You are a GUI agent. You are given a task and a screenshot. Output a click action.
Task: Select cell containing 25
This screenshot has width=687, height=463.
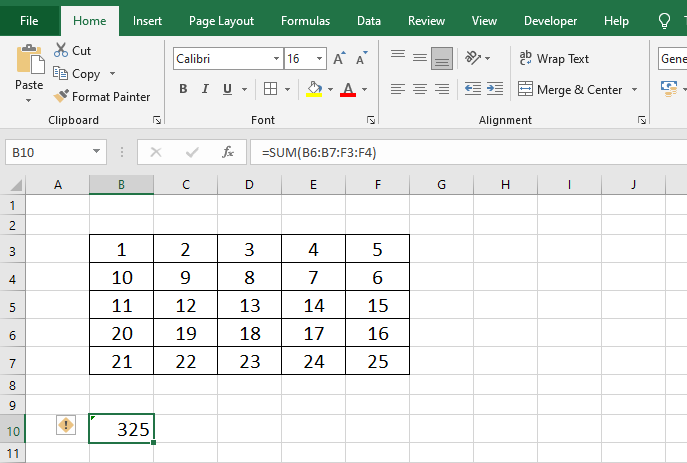377,361
